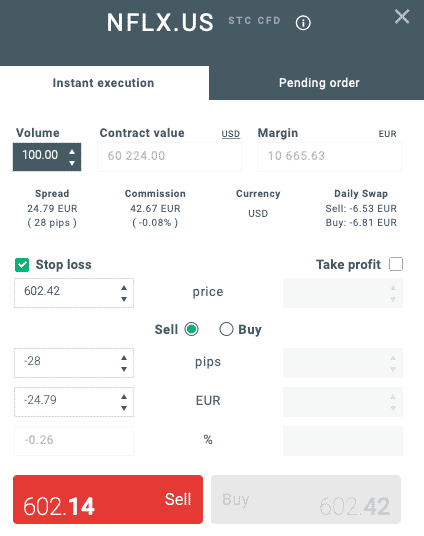The image size is (424, 536).
Task: Click the grey Buy 602.42 button
Action: tap(306, 499)
